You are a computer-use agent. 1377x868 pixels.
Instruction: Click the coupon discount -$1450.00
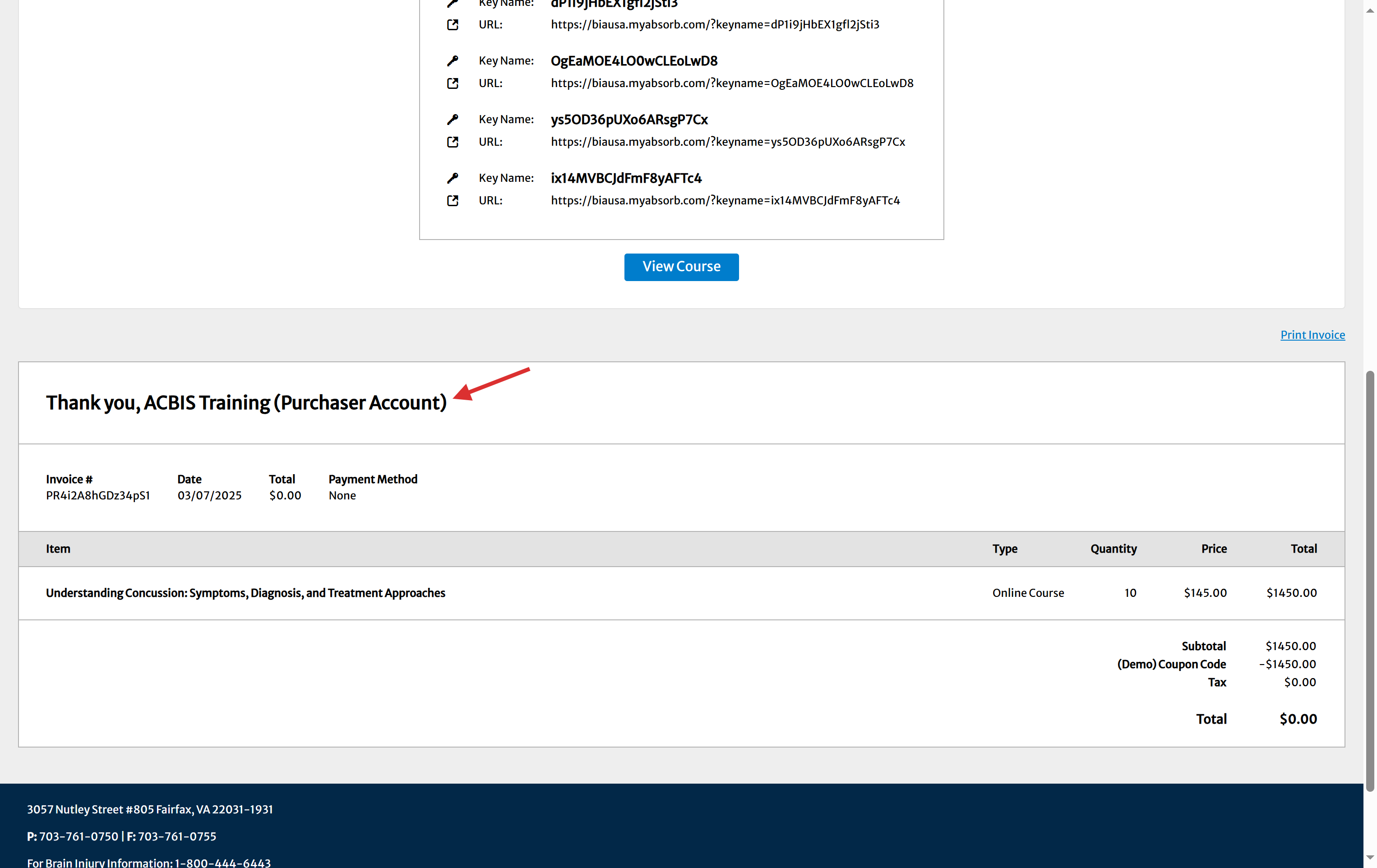tap(1287, 665)
